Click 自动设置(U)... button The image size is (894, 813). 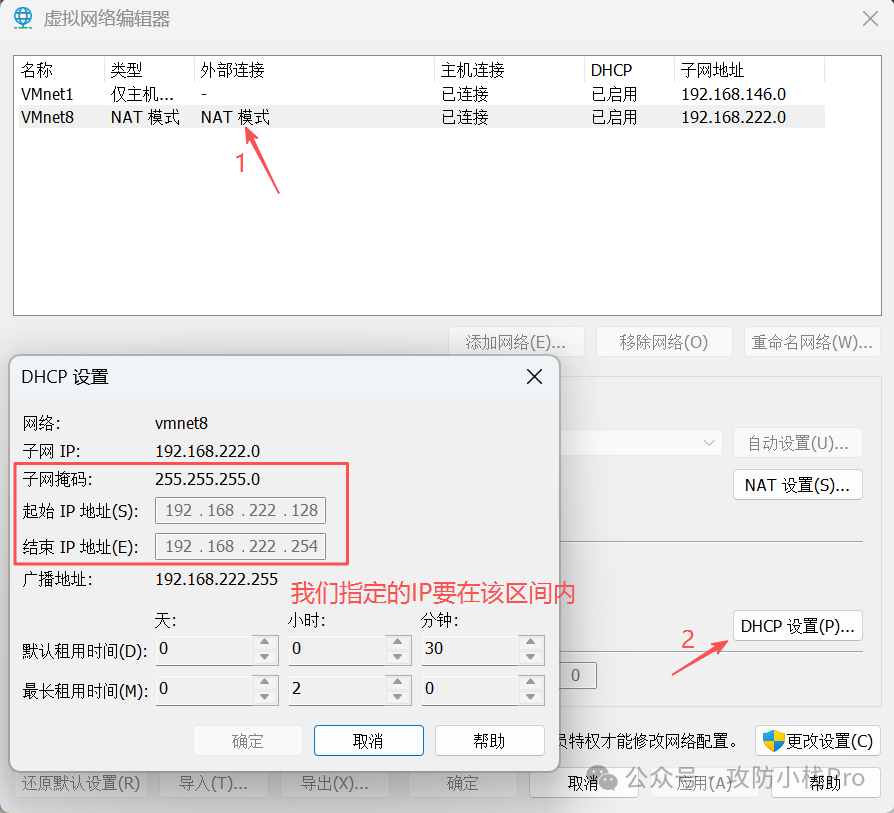[797, 443]
